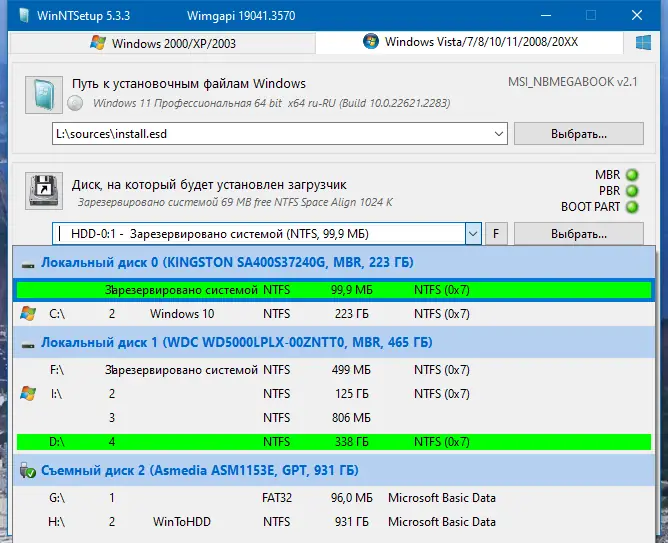Click the MBR green status light

pos(632,175)
